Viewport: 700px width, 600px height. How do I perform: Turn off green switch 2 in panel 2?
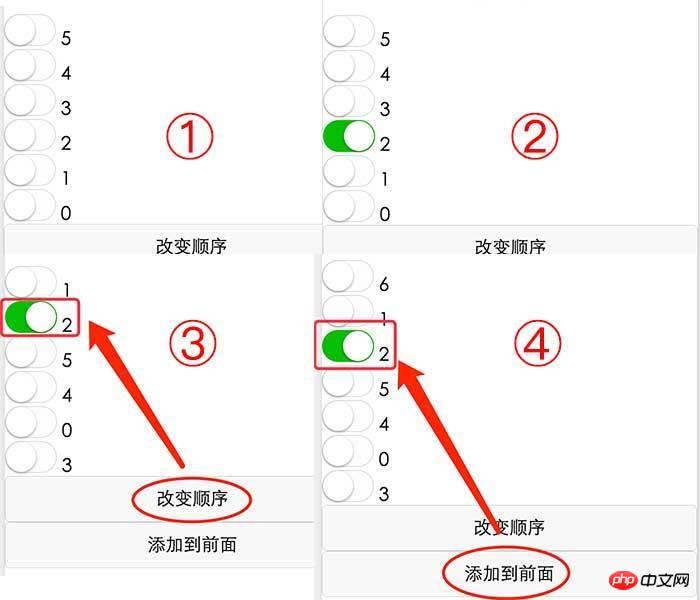click(349, 136)
